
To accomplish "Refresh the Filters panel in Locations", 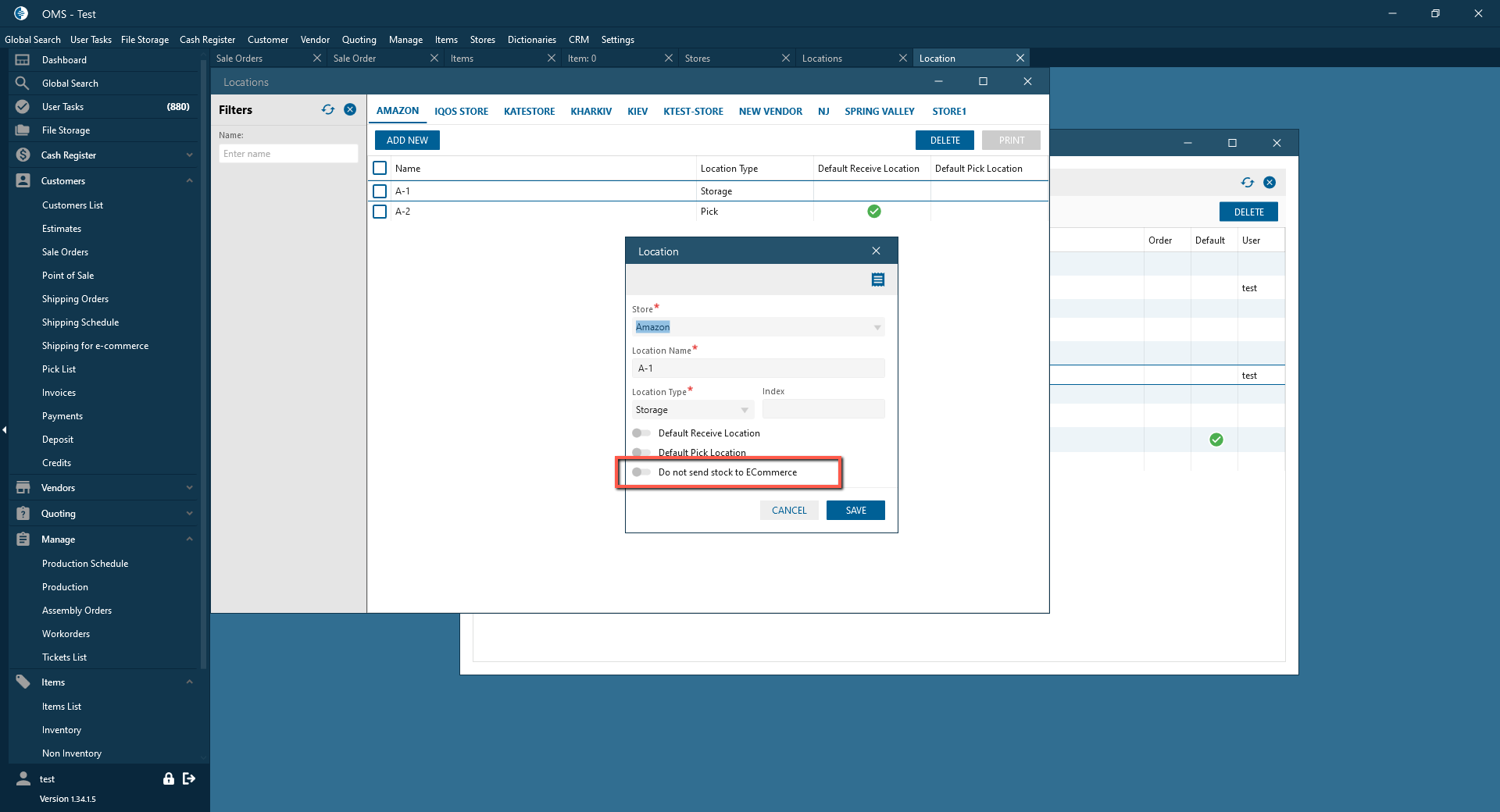I will [328, 110].
